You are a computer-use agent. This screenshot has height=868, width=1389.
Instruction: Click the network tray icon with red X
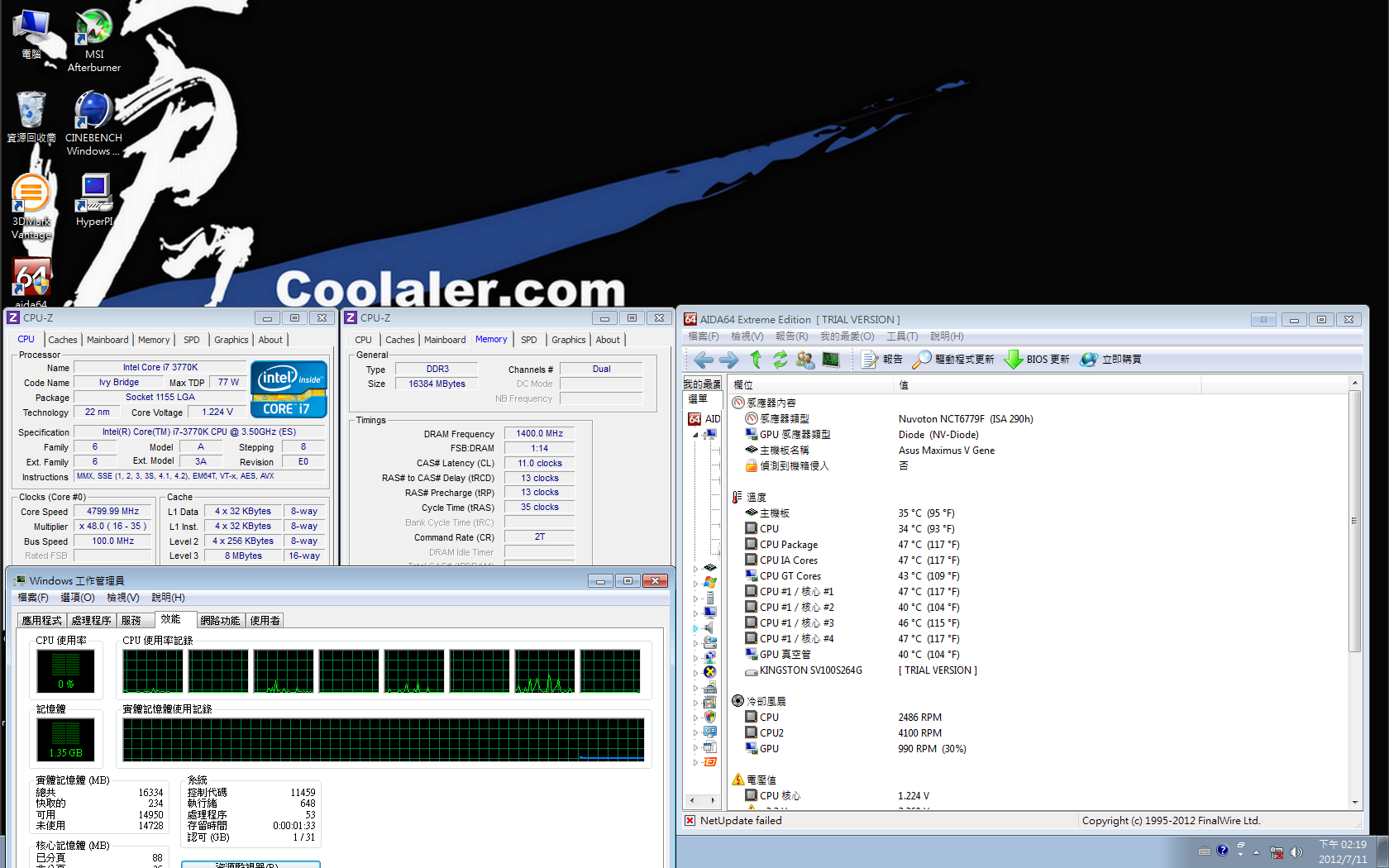(1277, 852)
